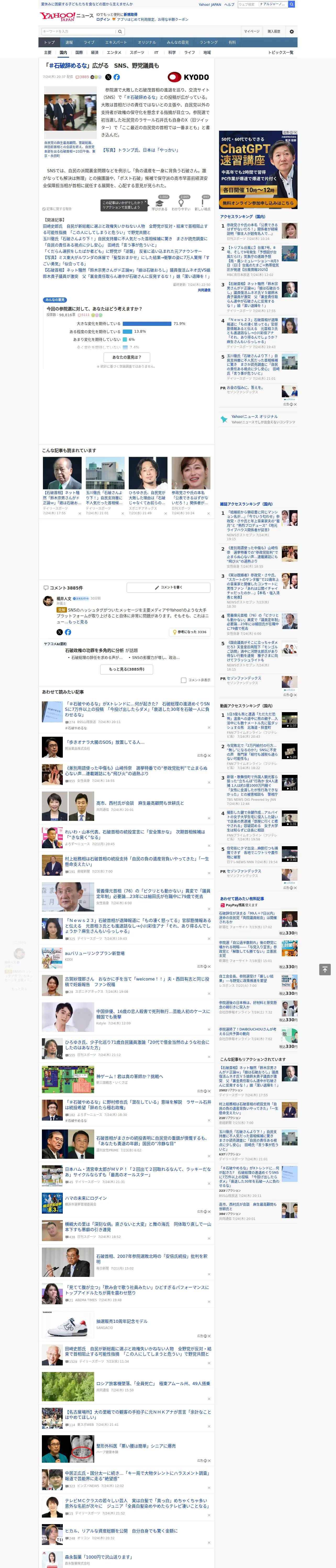Open the main article photo
The image size is (336, 1568).
(x=70, y=113)
